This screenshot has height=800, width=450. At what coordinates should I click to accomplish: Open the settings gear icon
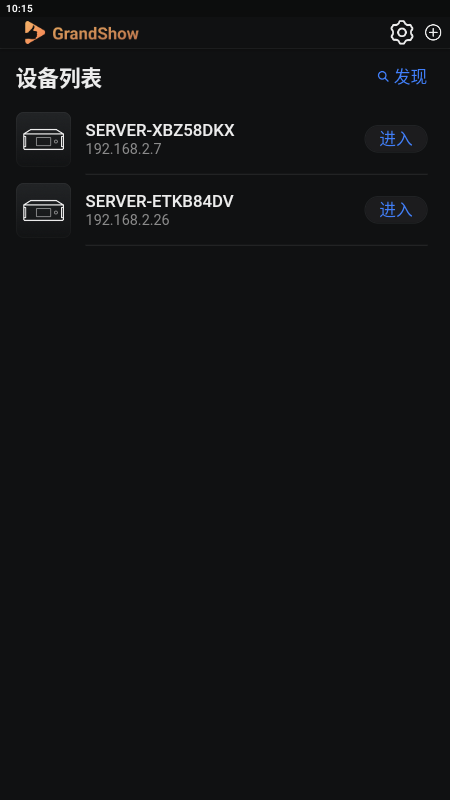(402, 33)
